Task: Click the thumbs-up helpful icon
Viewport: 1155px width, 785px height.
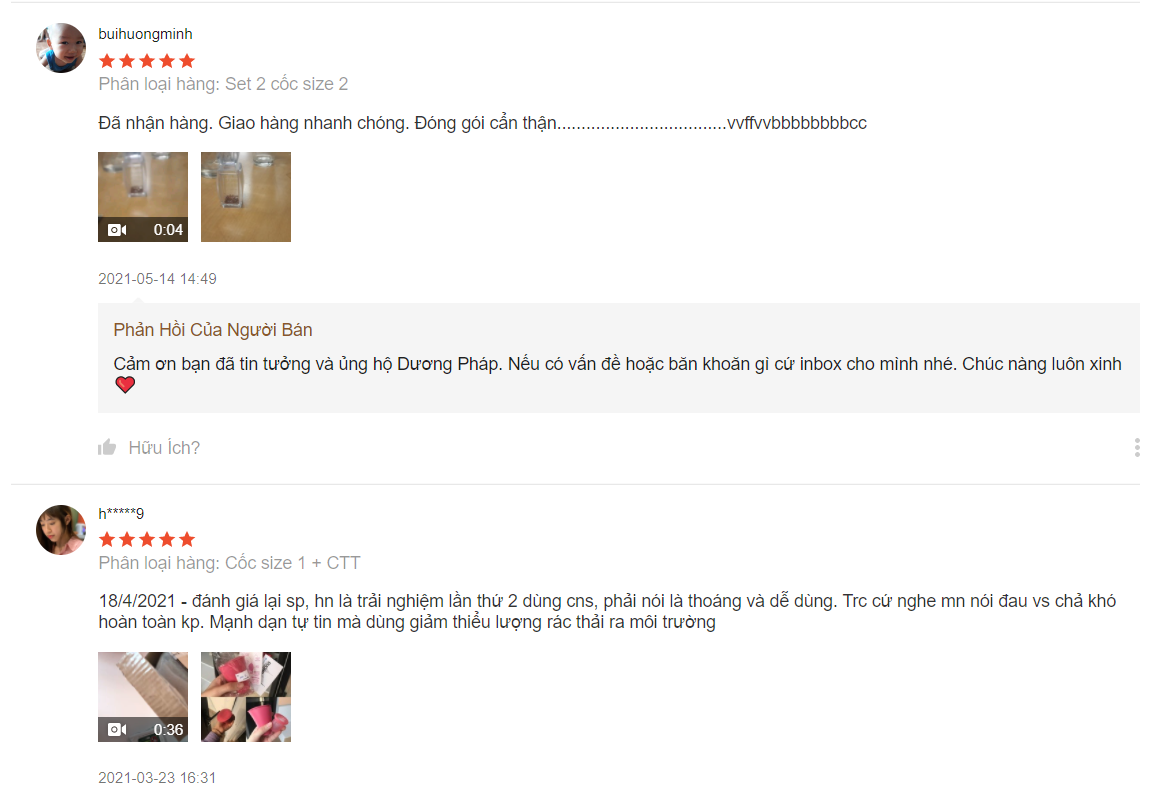Action: [107, 447]
